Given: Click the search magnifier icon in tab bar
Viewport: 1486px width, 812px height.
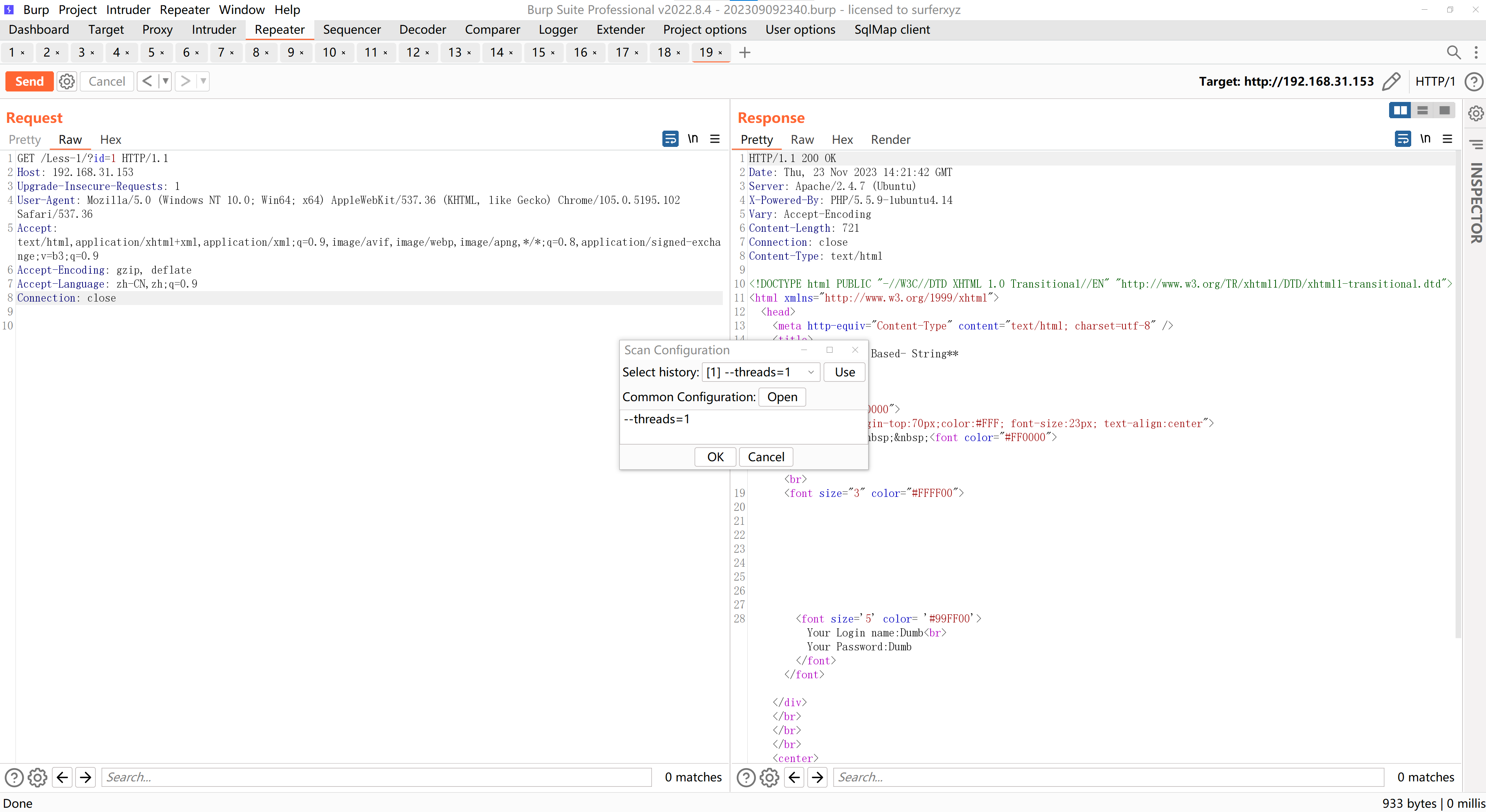Looking at the screenshot, I should (1453, 52).
